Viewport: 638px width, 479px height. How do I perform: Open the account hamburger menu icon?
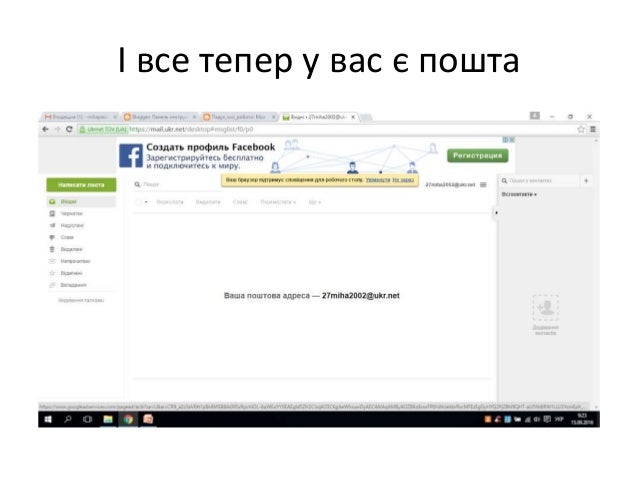[x=483, y=185]
